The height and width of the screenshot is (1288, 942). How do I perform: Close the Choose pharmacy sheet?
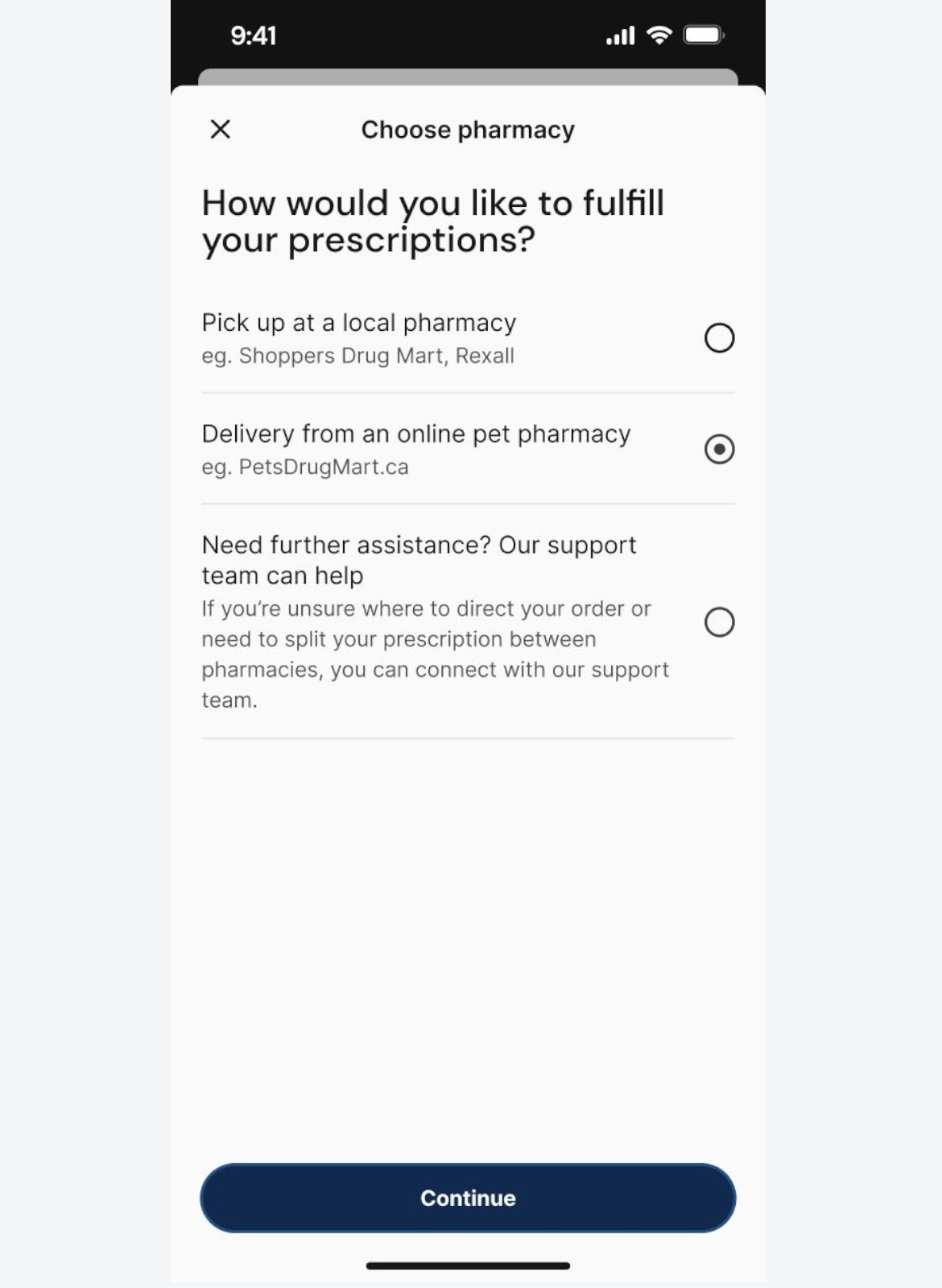(219, 129)
